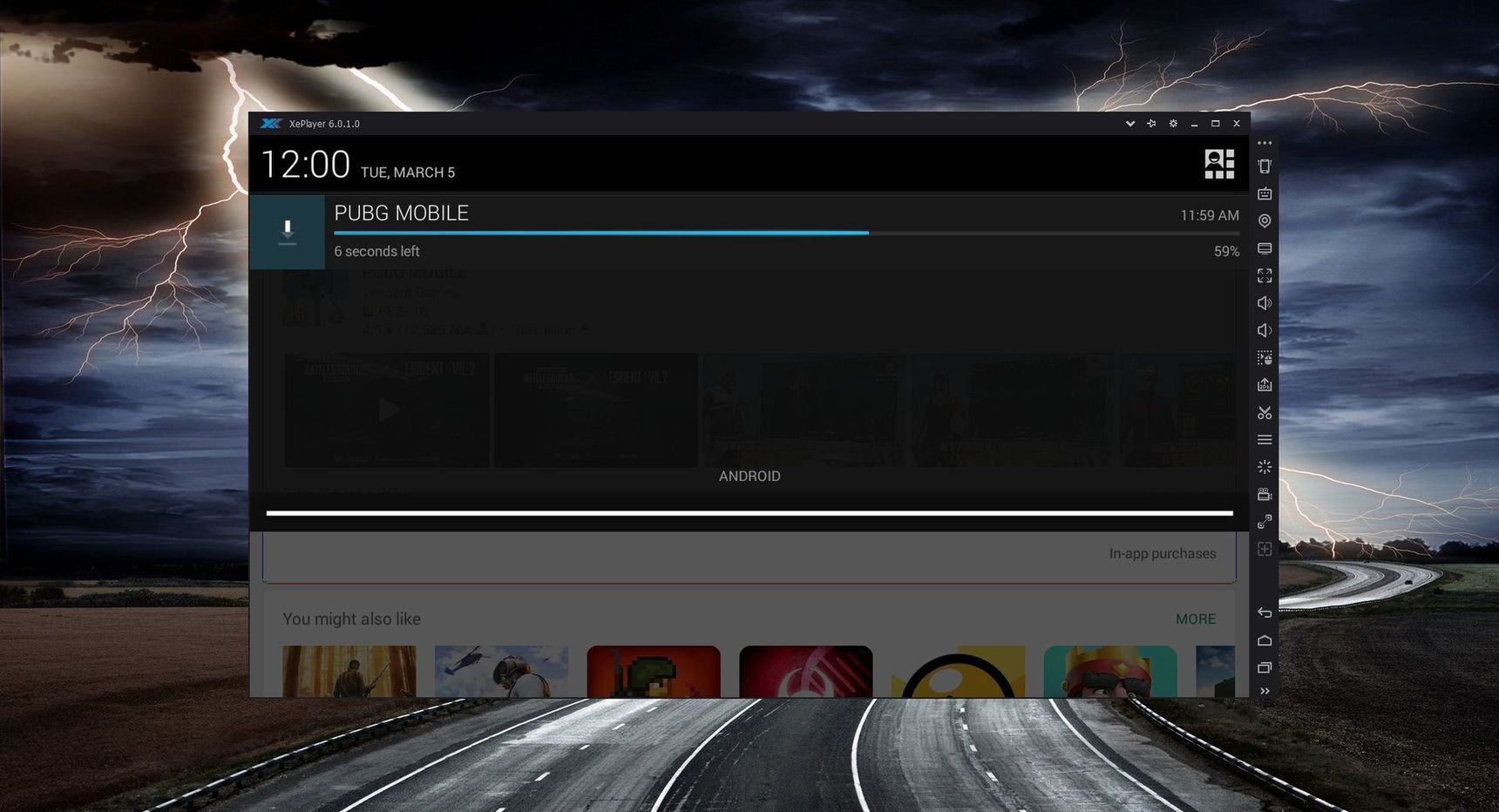Open the PUBG MOBILE download notification
This screenshot has width=1499, height=812.
749,232
